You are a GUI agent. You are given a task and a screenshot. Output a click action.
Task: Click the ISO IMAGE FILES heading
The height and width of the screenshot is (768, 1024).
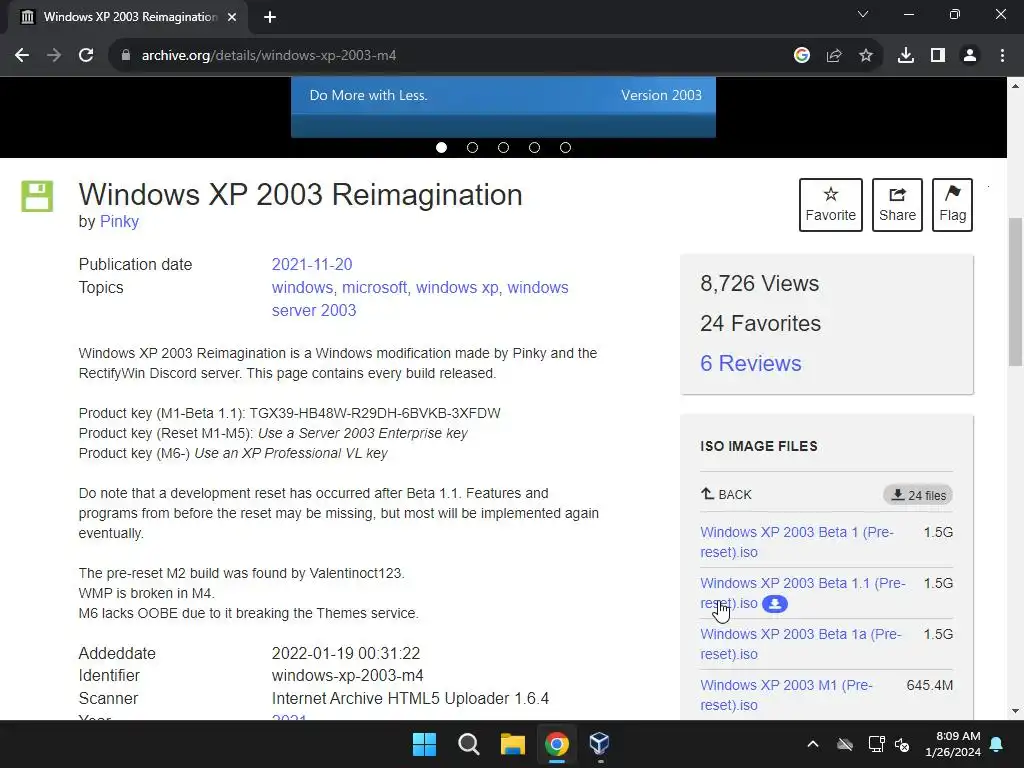coord(759,446)
